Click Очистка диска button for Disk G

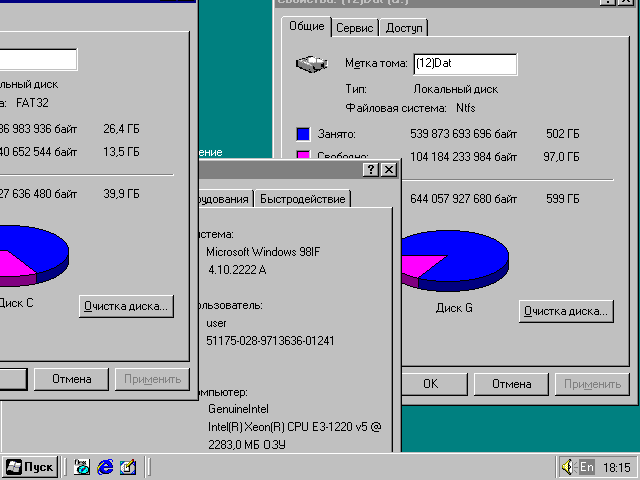click(566, 311)
